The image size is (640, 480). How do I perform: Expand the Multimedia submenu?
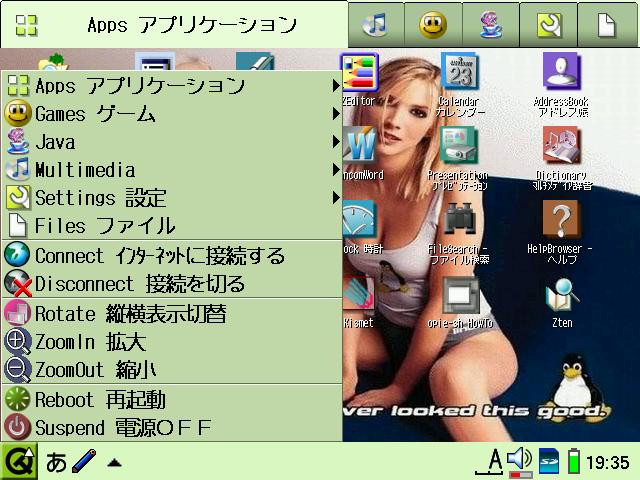(x=336, y=170)
